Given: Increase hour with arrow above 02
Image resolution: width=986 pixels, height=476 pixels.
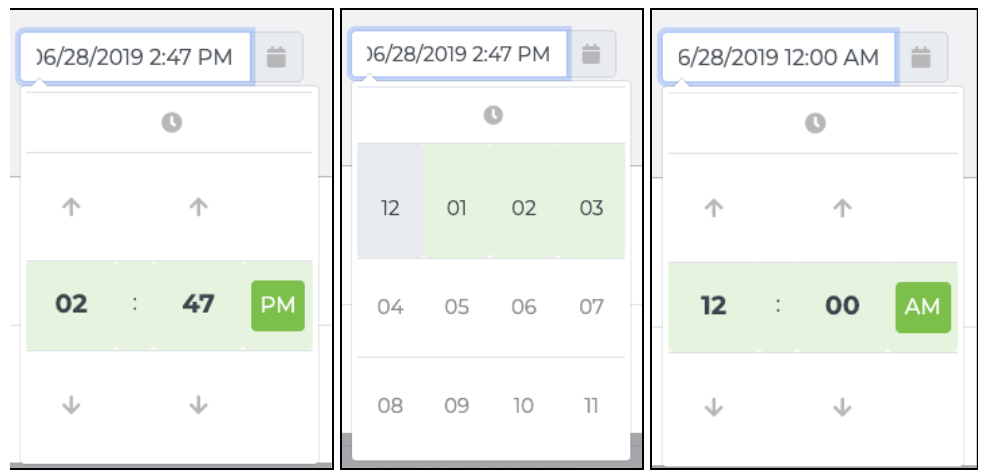Looking at the screenshot, I should coord(72,207).
